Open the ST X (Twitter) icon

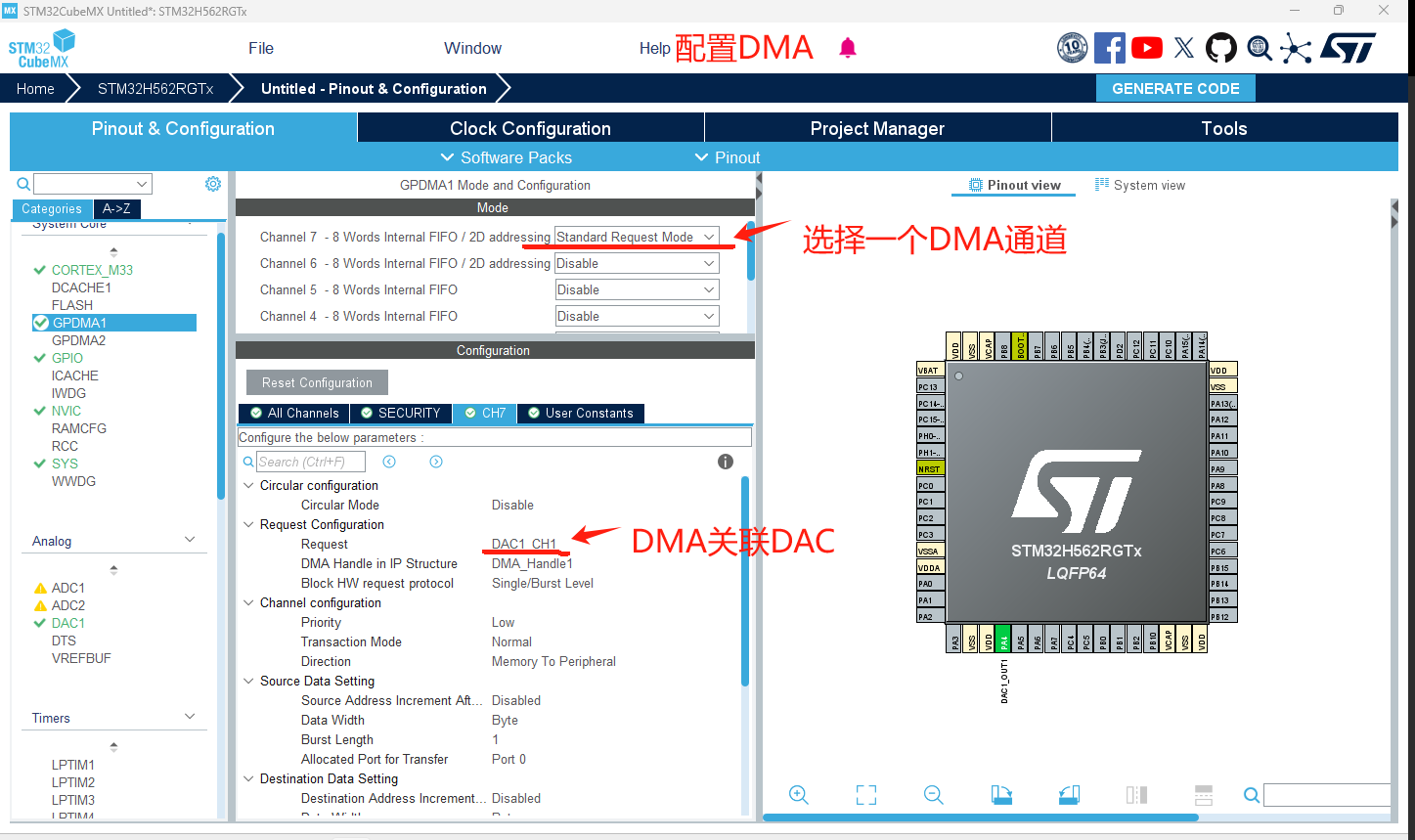pyautogui.click(x=1184, y=47)
